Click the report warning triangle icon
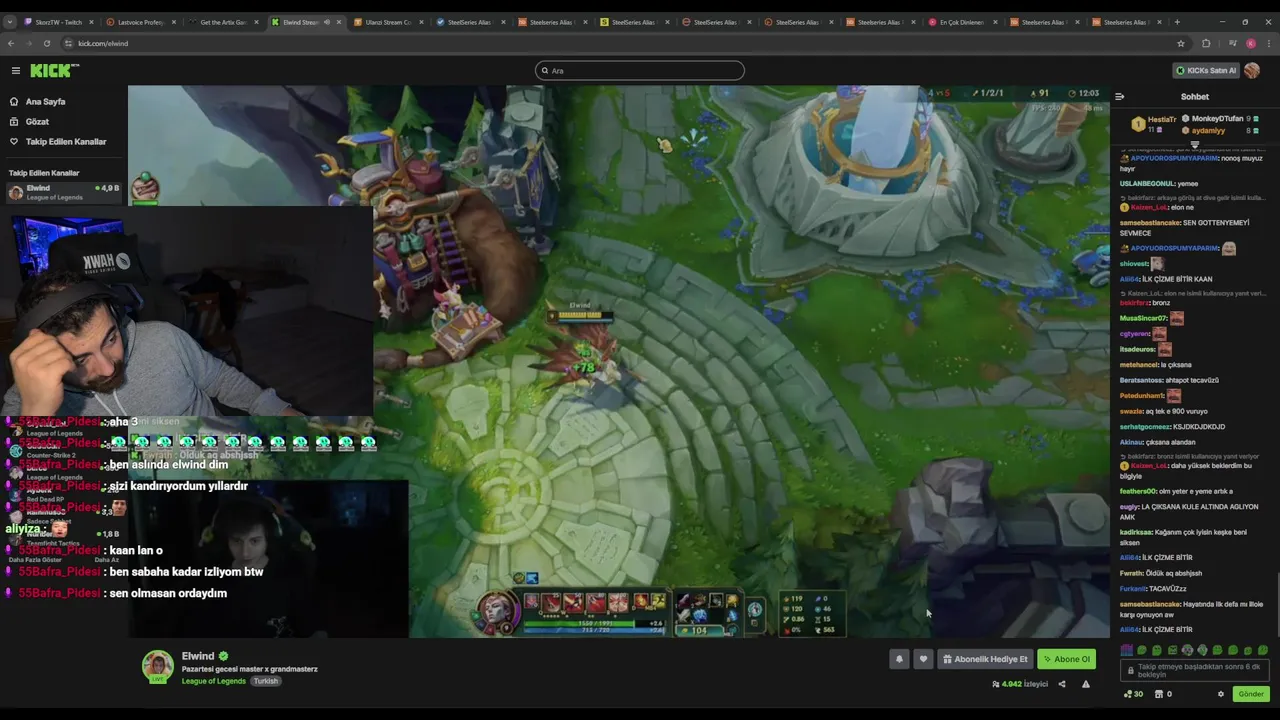The image size is (1280, 720). coord(1086,684)
